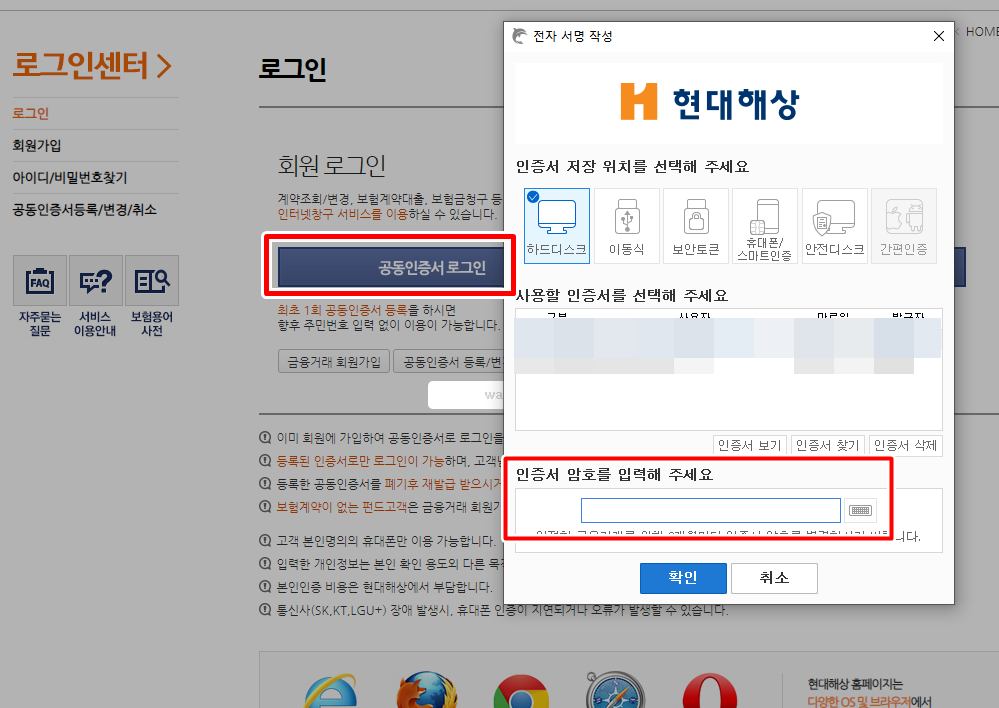The height and width of the screenshot is (708, 999).
Task: Select 하드디스크 storage location
Action: [x=557, y=226]
